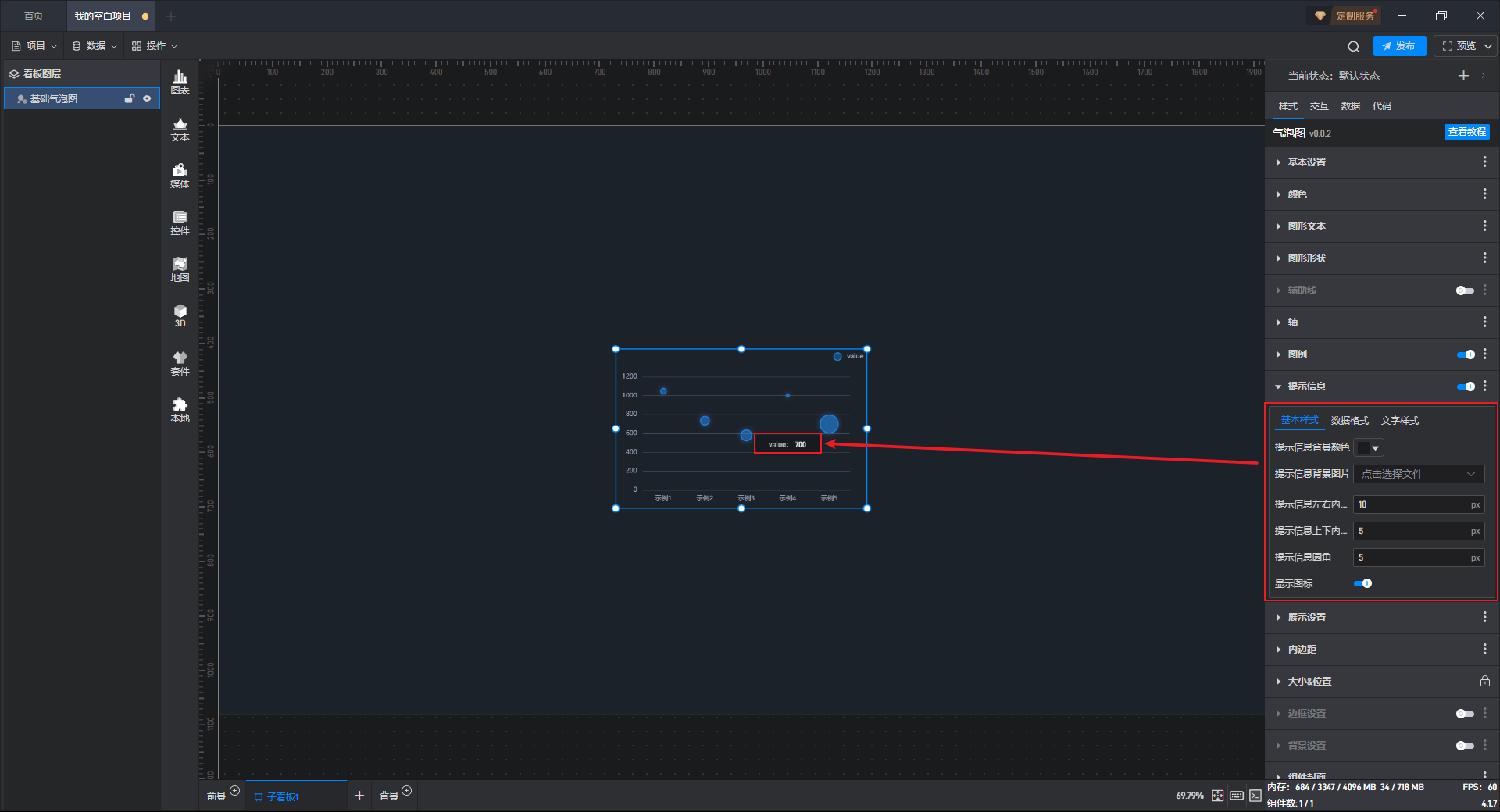The width and height of the screenshot is (1500, 812).
Task: Open the console icon in status bar
Action: tap(1255, 796)
